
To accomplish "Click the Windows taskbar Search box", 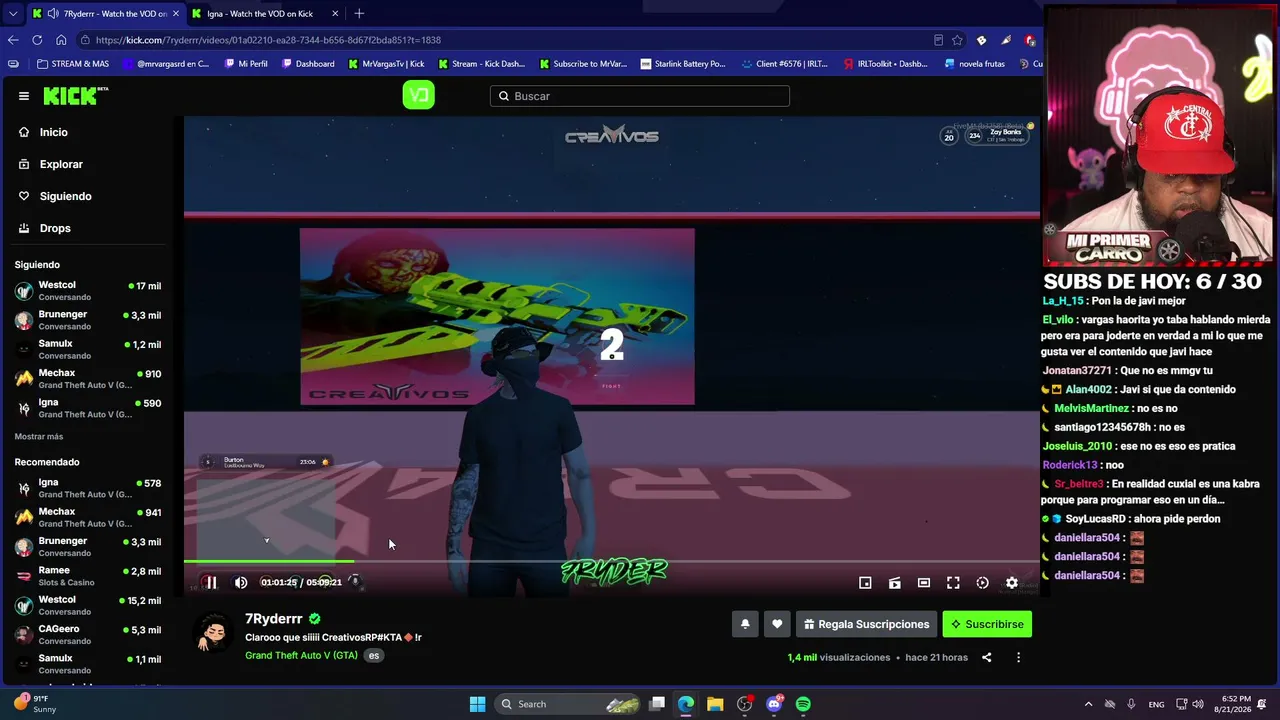I will click(x=567, y=704).
